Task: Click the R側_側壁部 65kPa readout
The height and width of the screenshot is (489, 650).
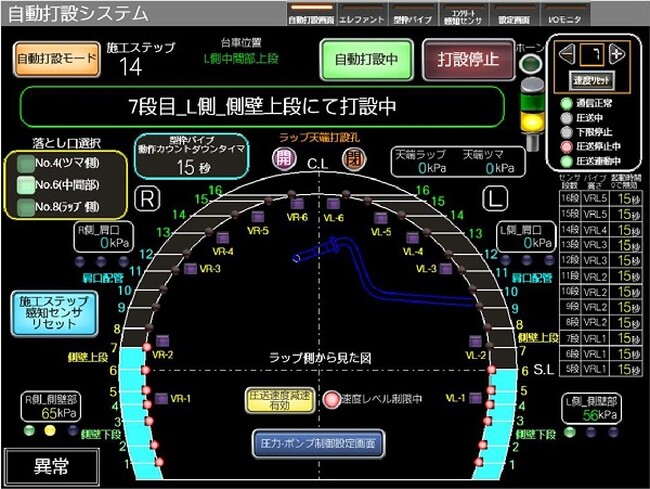Action: (51, 407)
